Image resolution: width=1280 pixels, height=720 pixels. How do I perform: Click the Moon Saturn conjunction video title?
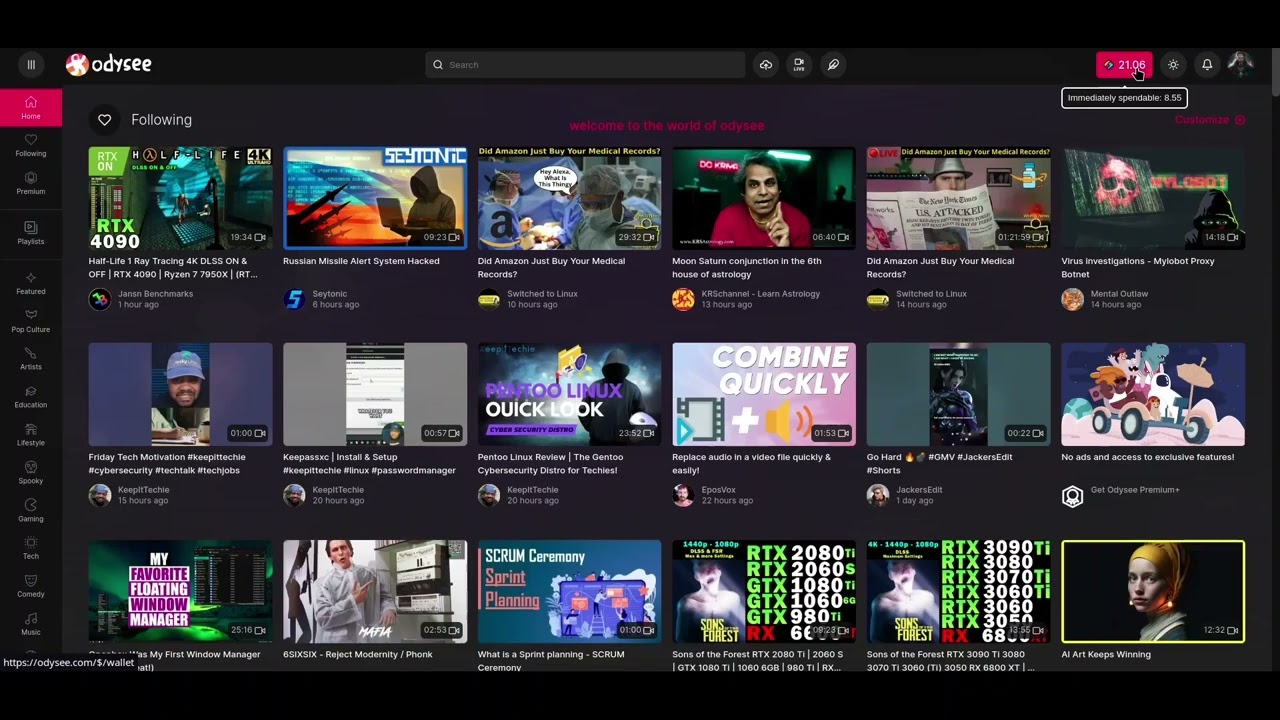click(747, 267)
